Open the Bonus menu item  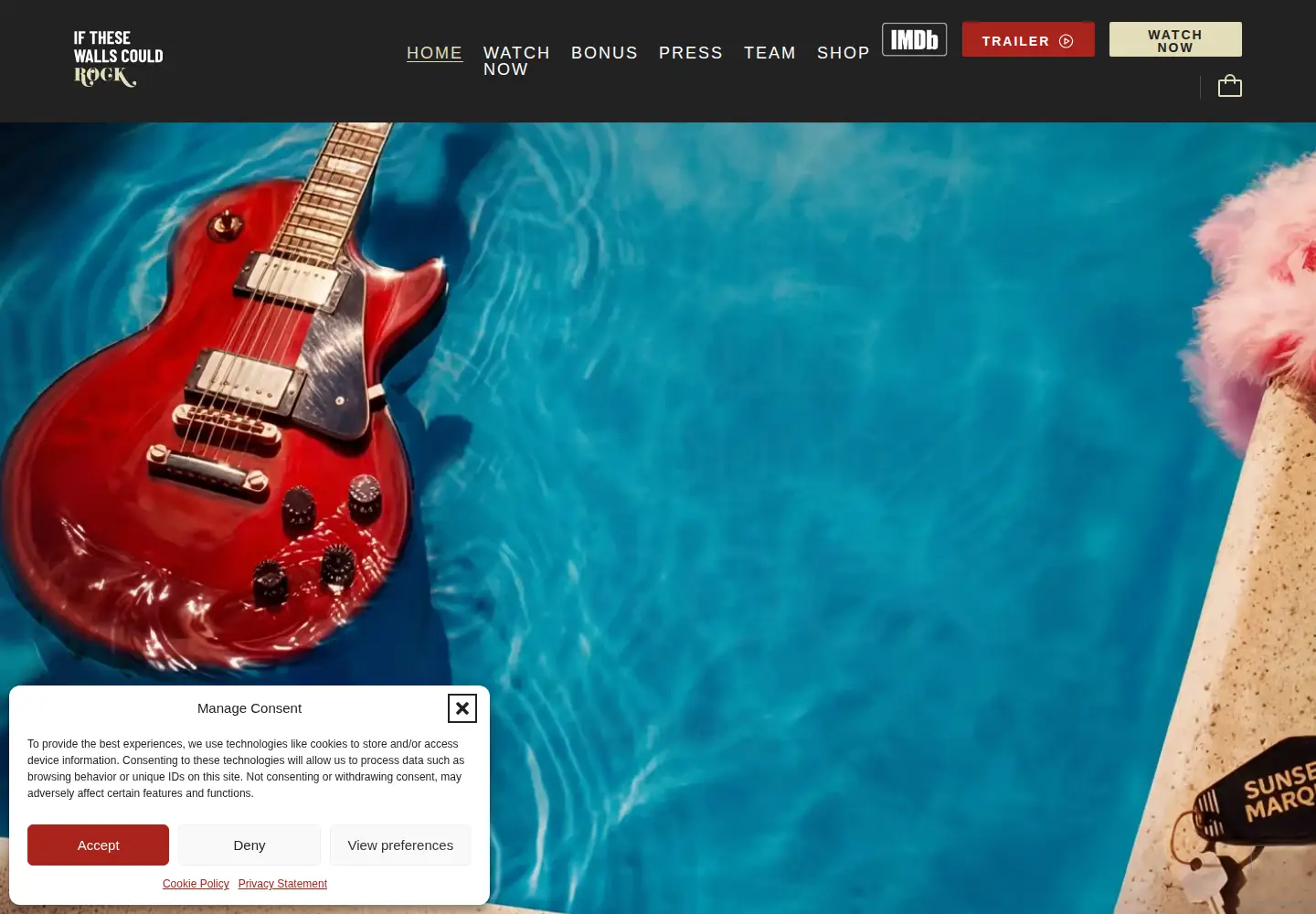[x=604, y=53]
